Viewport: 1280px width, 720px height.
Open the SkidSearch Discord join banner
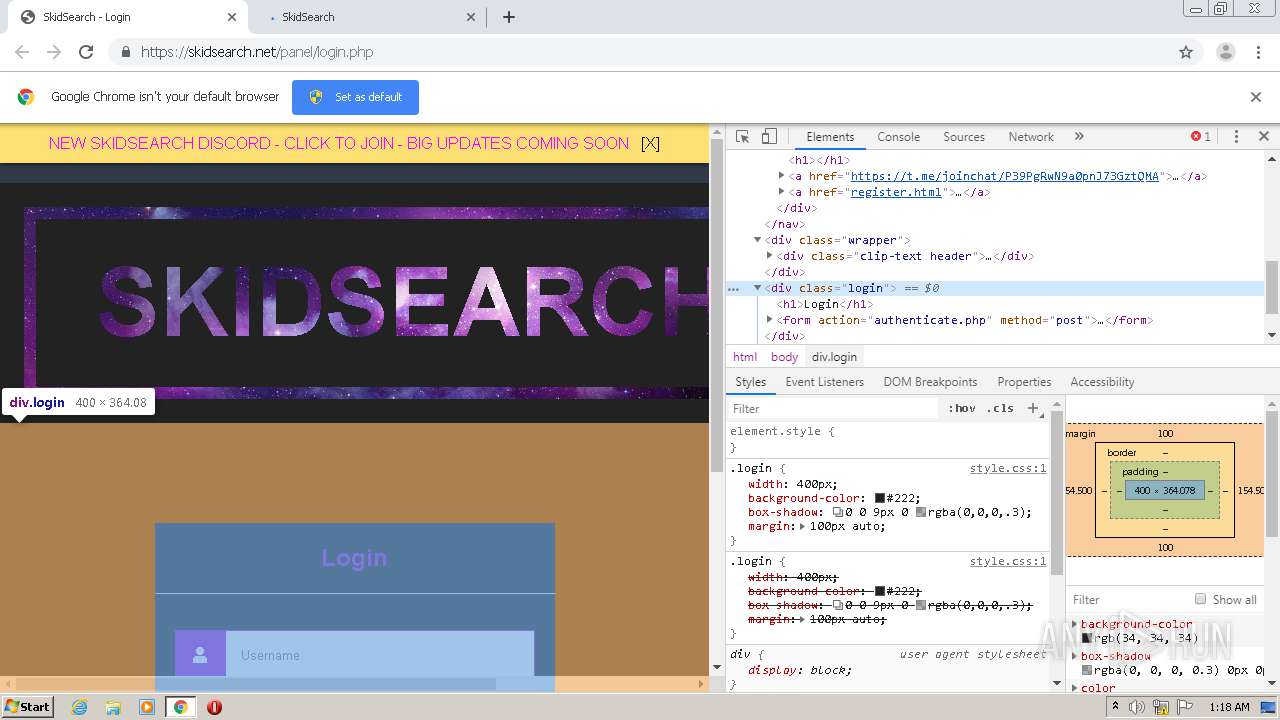[338, 143]
